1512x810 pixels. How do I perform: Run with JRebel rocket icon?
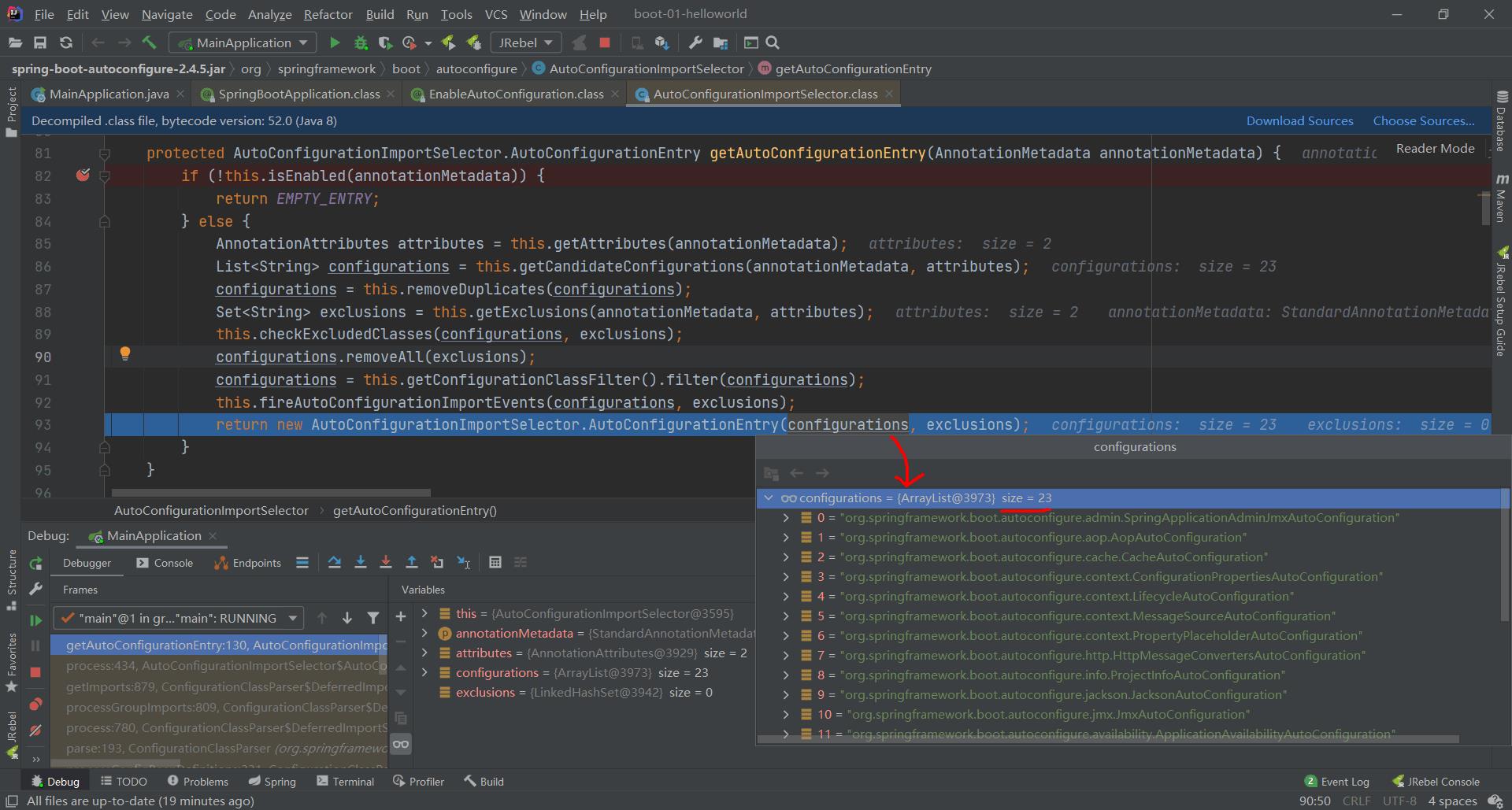point(449,43)
